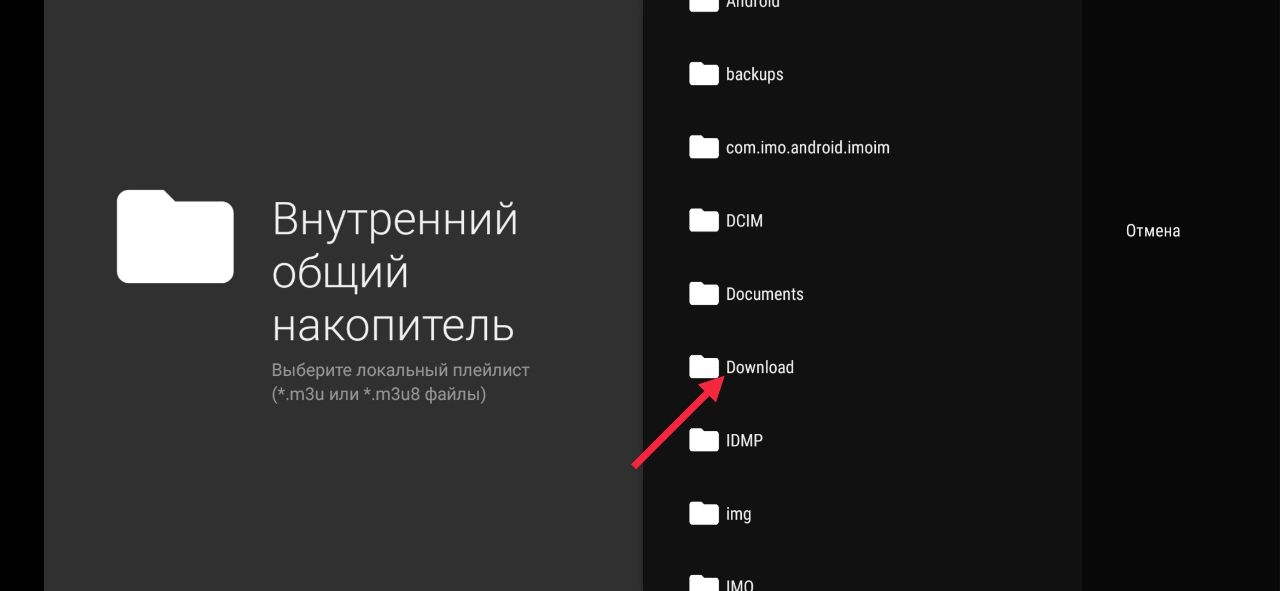Open the backups folder label
This screenshot has width=1280, height=591.
755,74
